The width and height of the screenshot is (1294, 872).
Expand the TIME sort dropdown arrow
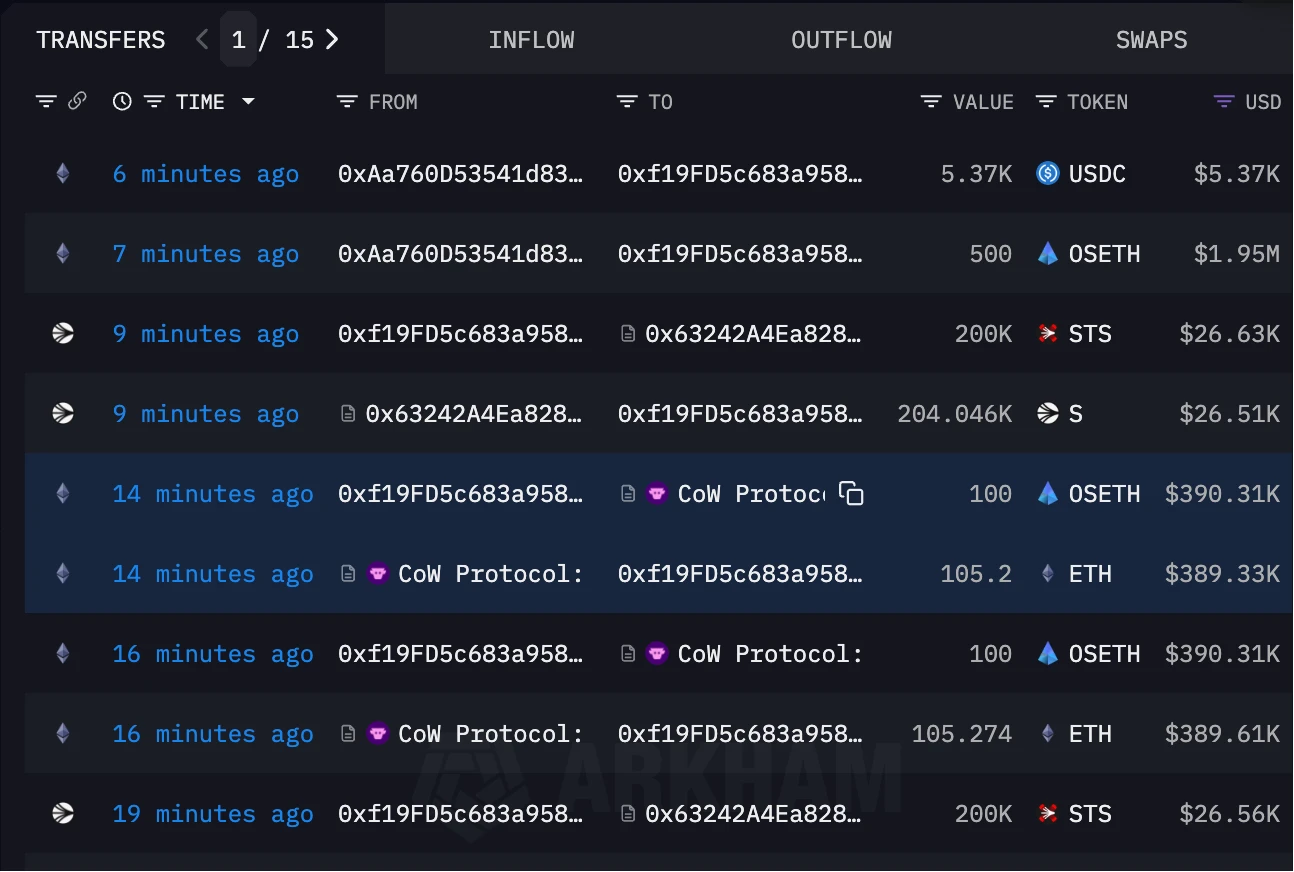click(x=248, y=102)
